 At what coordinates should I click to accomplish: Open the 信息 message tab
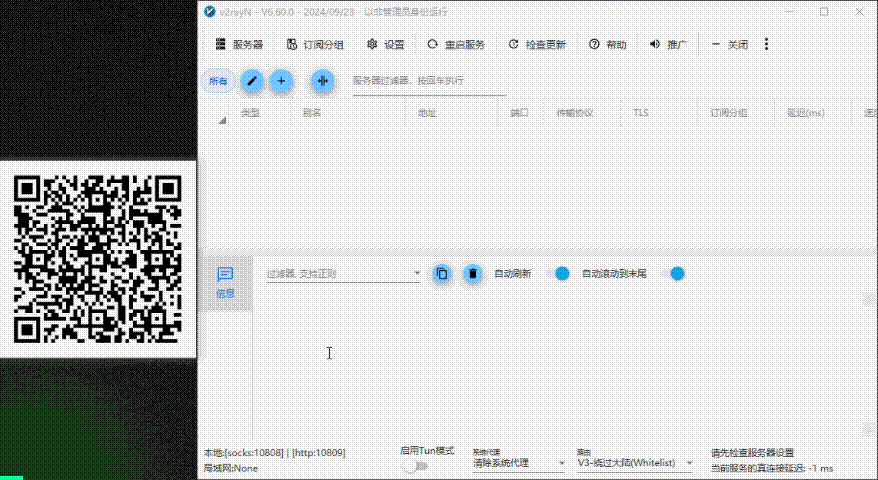[x=225, y=283]
